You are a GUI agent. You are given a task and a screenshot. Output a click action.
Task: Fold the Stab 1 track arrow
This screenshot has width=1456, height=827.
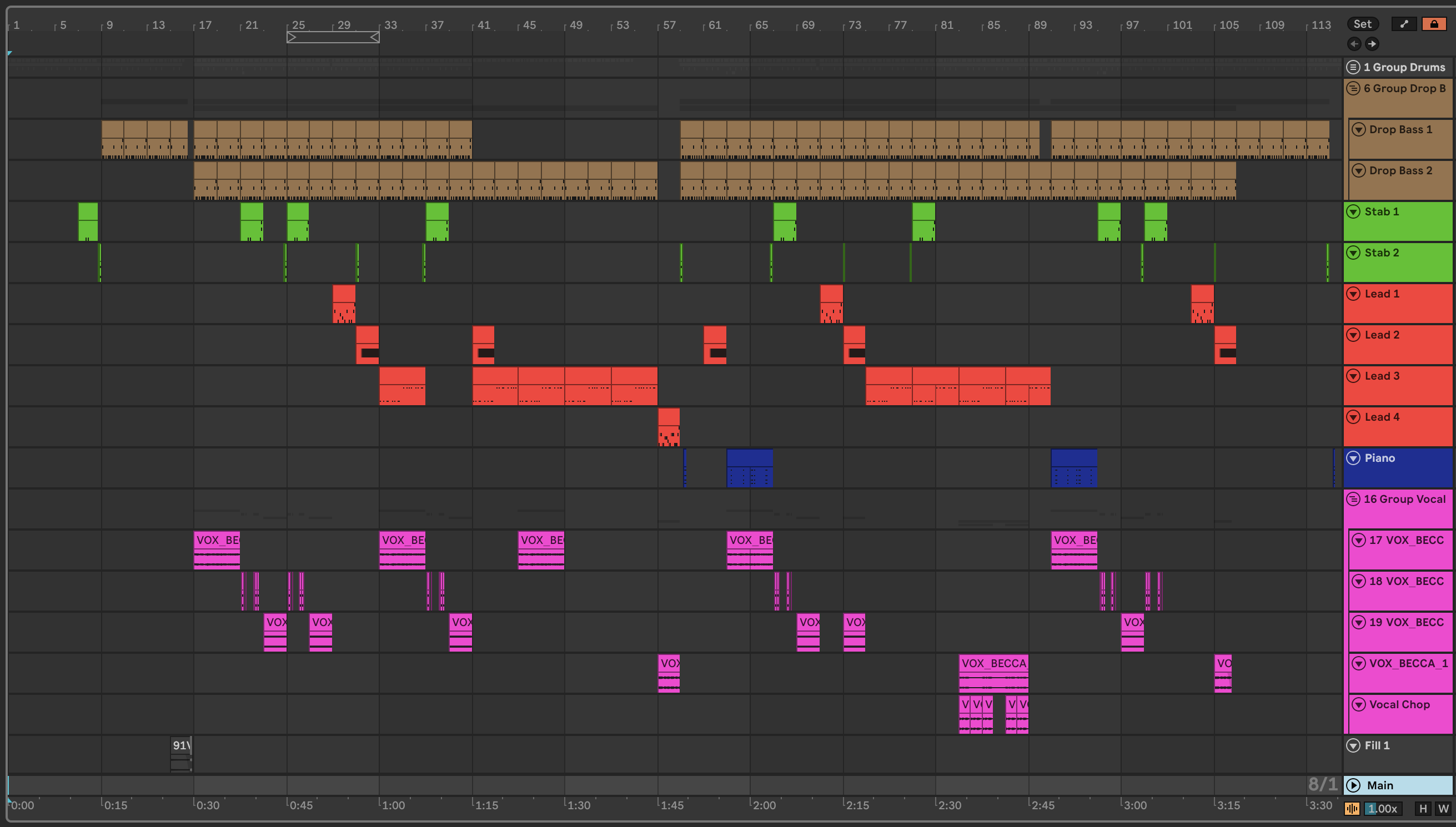point(1353,211)
